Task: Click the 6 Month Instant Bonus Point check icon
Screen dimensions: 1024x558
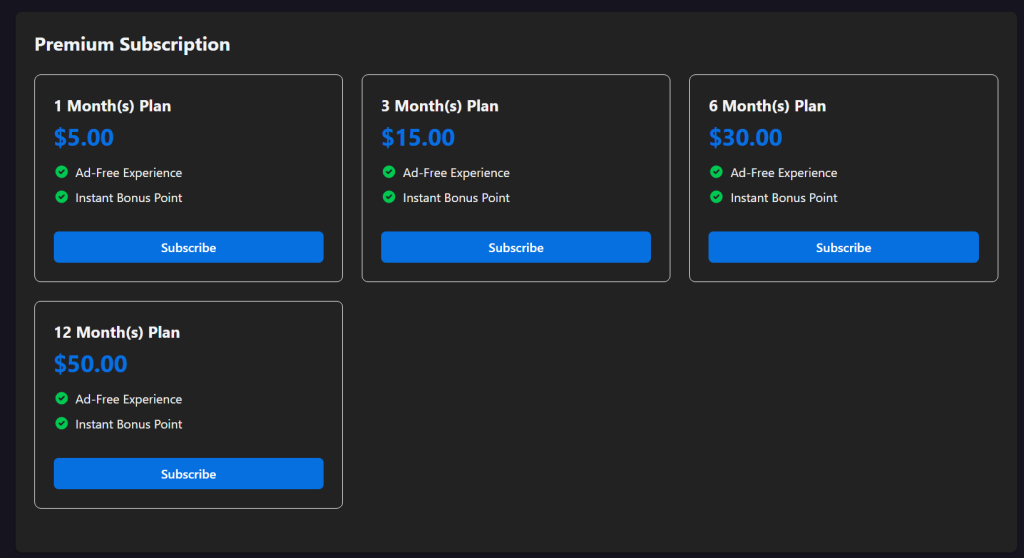Action: pyautogui.click(x=716, y=197)
